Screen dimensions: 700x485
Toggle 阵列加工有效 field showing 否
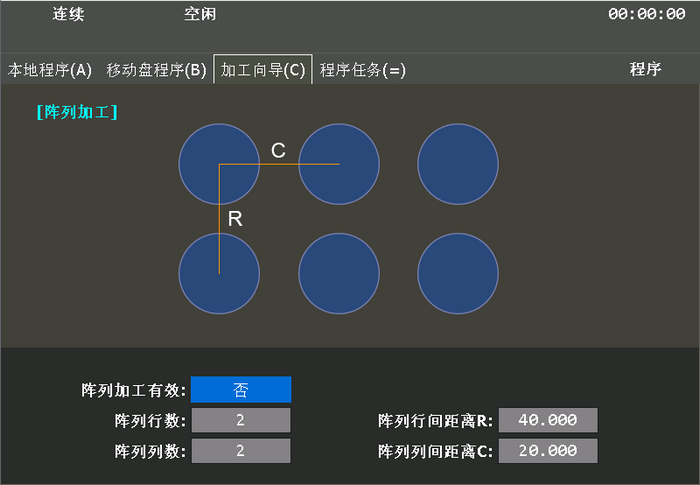pyautogui.click(x=241, y=389)
